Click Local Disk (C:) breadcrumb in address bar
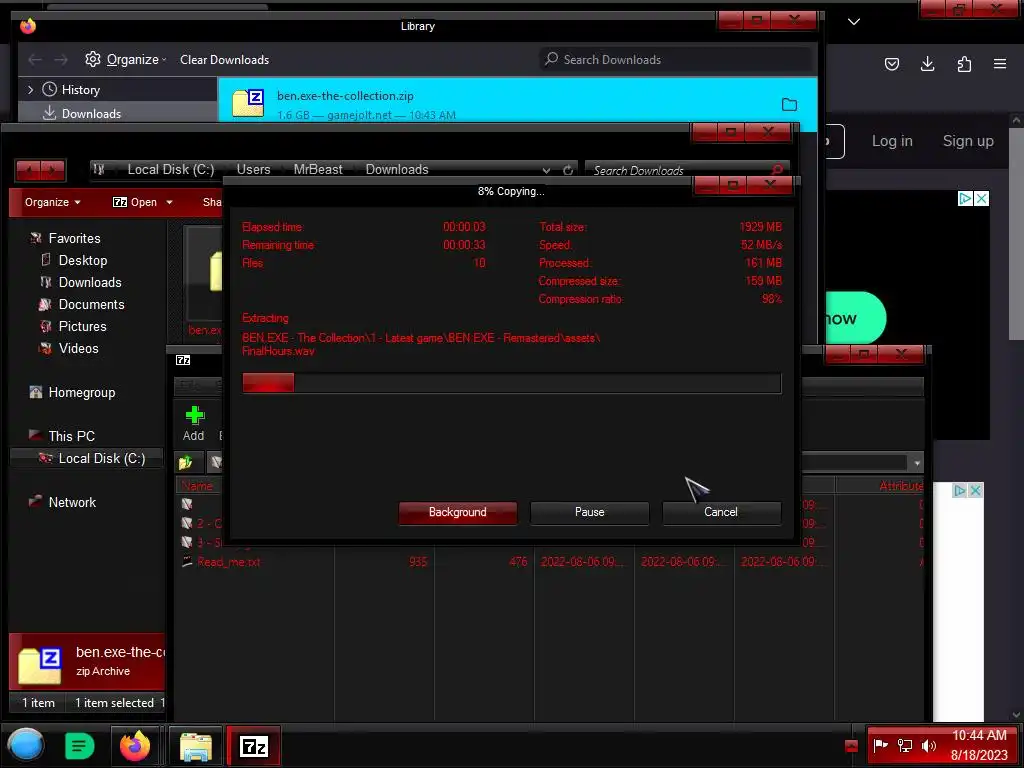1024x768 pixels. coord(170,170)
